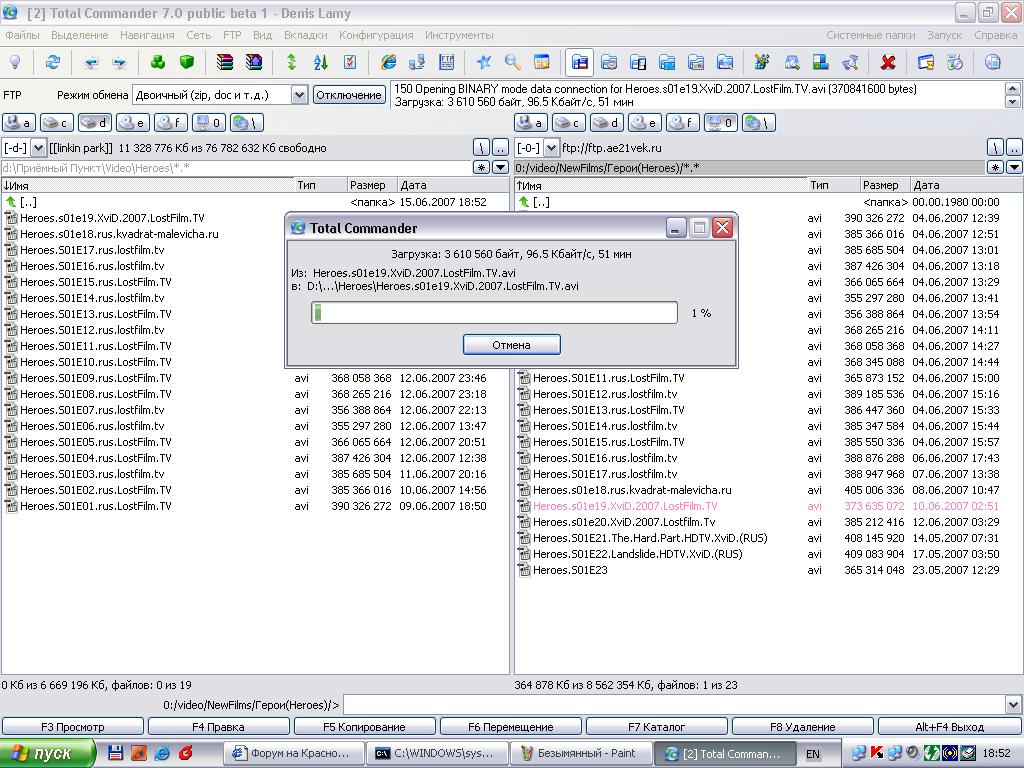Click the light bulb toolbar icon

click(x=15, y=62)
